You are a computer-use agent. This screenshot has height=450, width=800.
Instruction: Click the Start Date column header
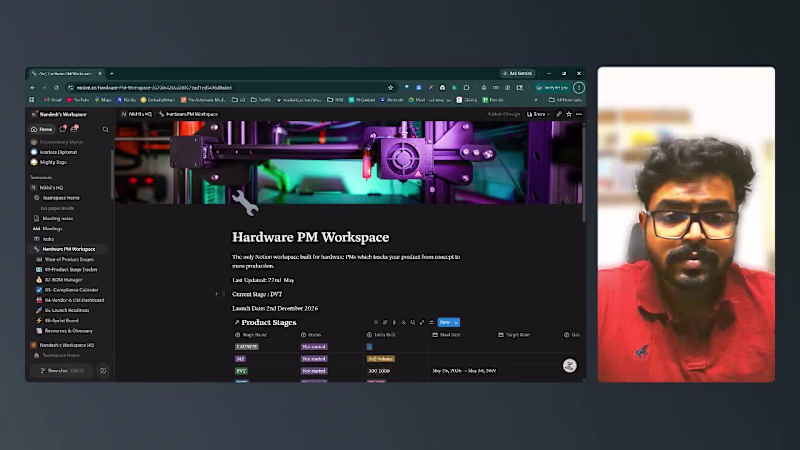pos(446,335)
